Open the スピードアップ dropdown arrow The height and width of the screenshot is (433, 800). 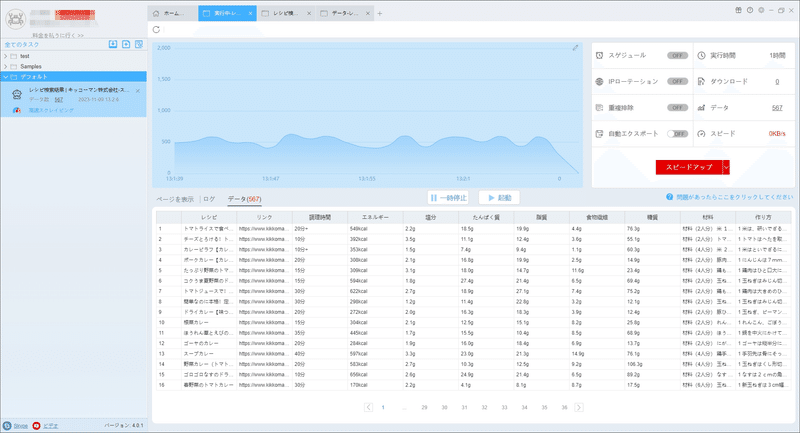click(x=727, y=167)
